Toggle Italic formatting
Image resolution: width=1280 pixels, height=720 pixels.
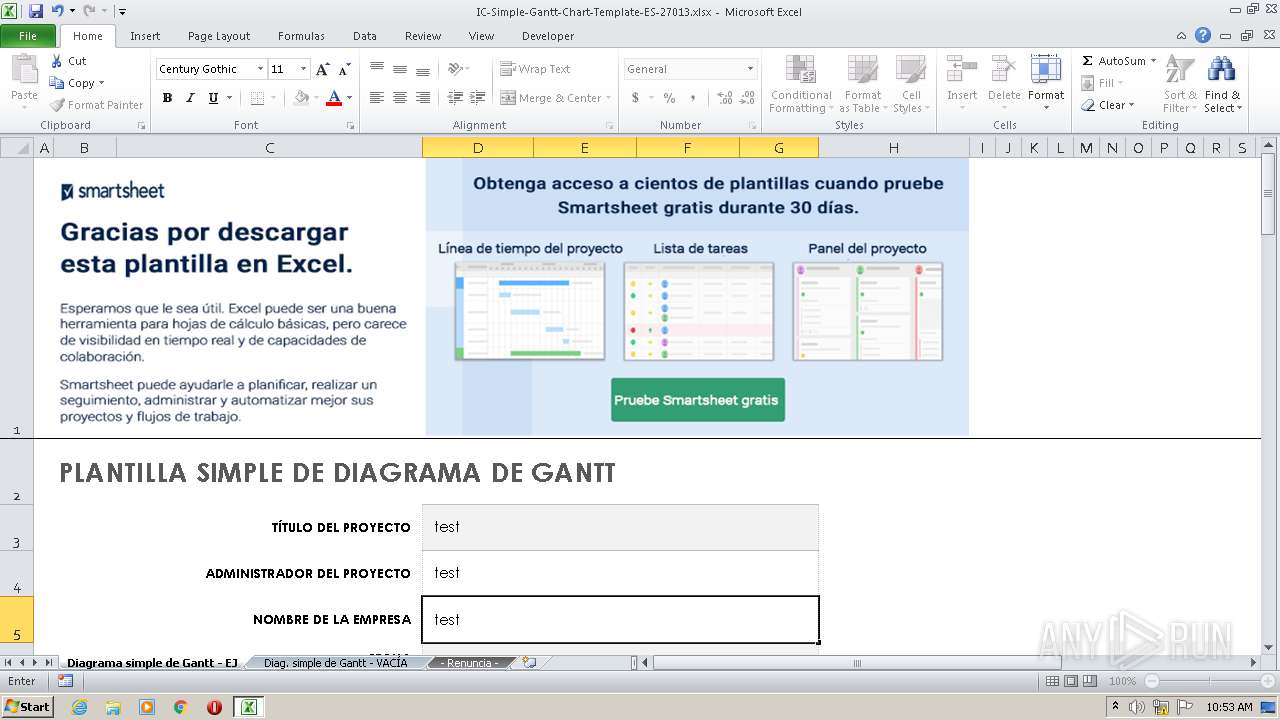point(190,98)
